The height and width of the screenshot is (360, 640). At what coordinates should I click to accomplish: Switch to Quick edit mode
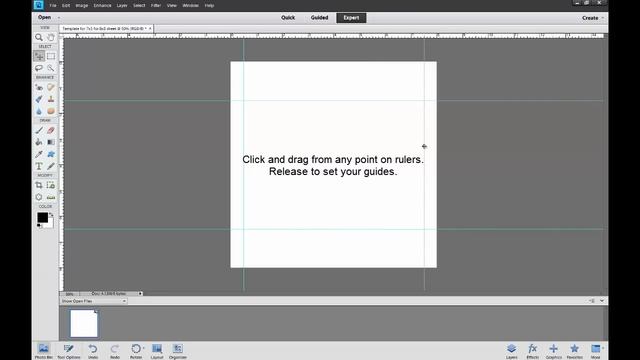pos(288,18)
